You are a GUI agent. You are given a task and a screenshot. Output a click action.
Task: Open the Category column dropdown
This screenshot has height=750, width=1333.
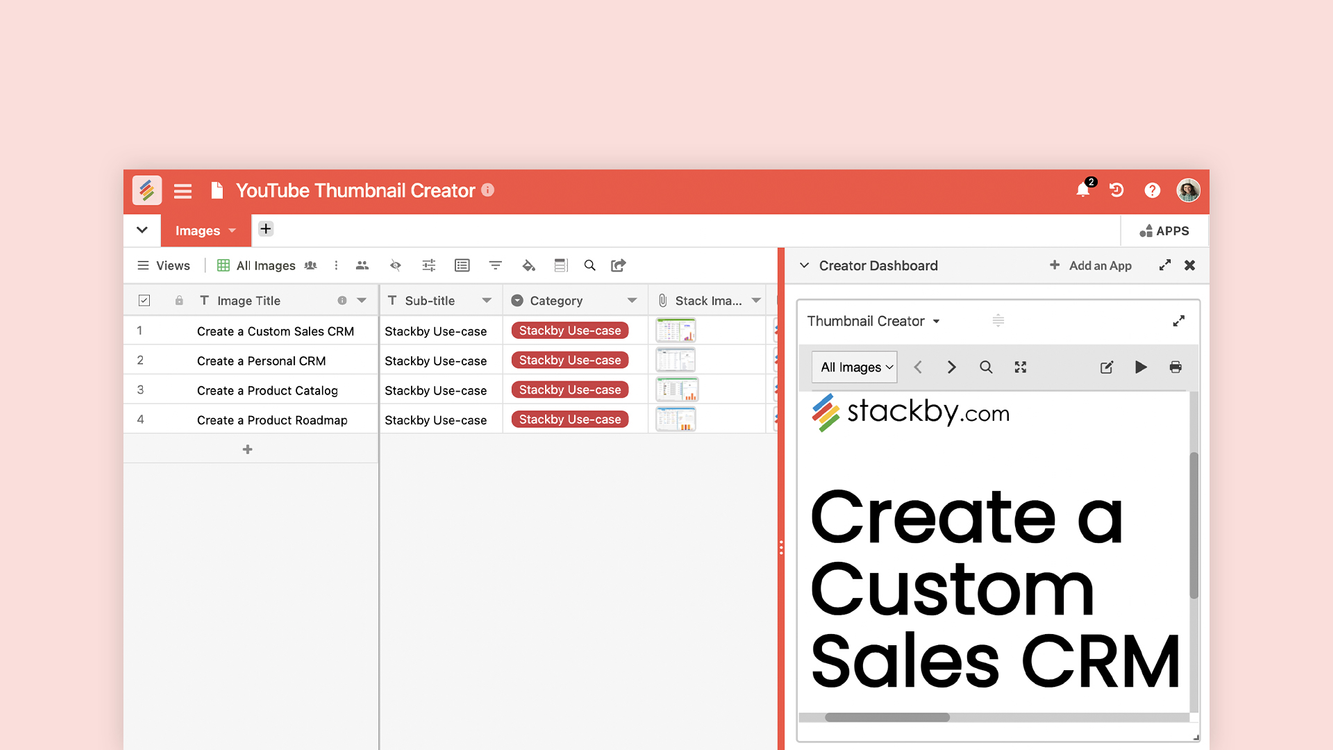tap(632, 300)
